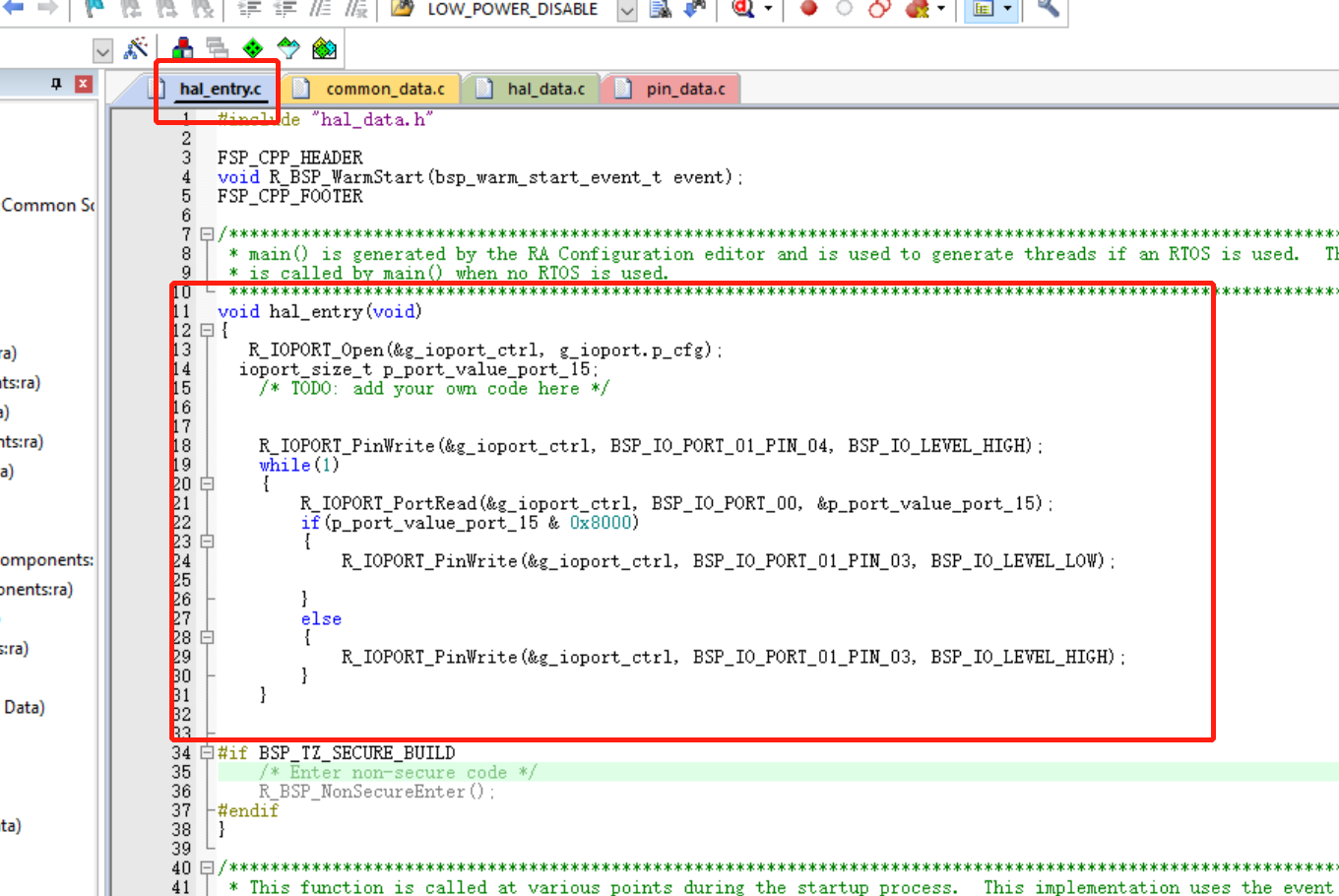Insert a breakpoint with the red circle icon
The height and width of the screenshot is (896, 1339).
click(808, 9)
